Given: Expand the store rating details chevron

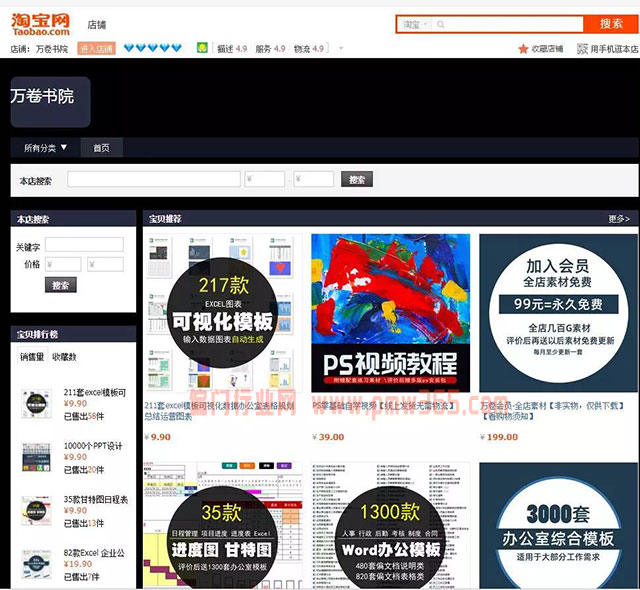Looking at the screenshot, I should click(341, 48).
